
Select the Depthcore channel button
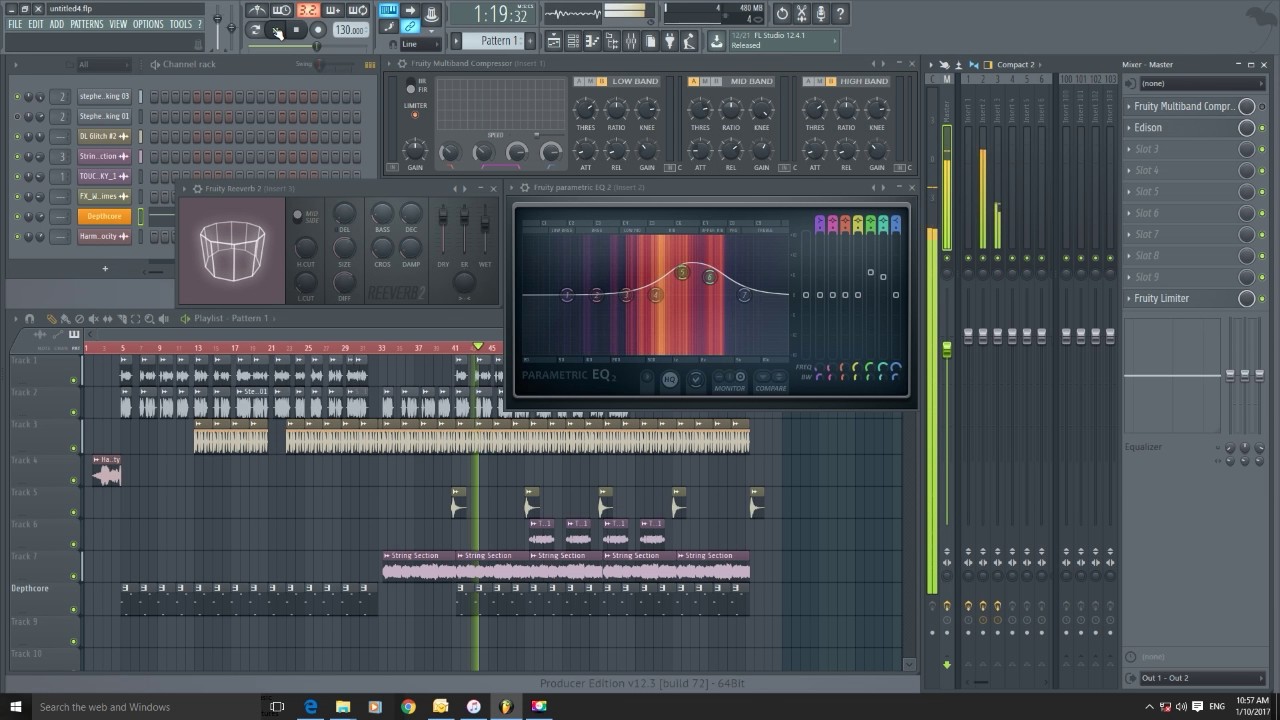[x=104, y=216]
